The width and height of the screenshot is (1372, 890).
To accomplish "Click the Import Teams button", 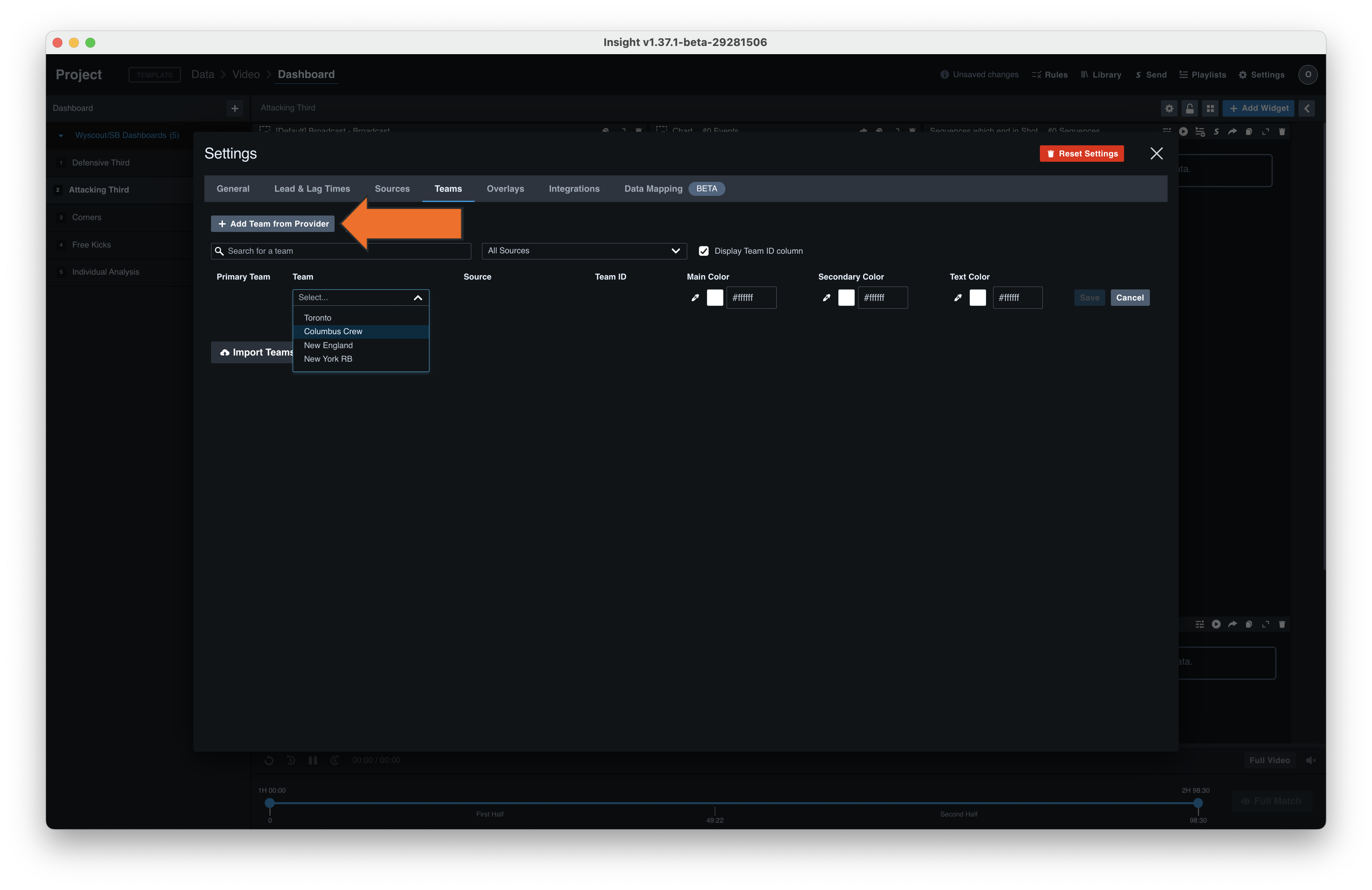I will [x=252, y=352].
